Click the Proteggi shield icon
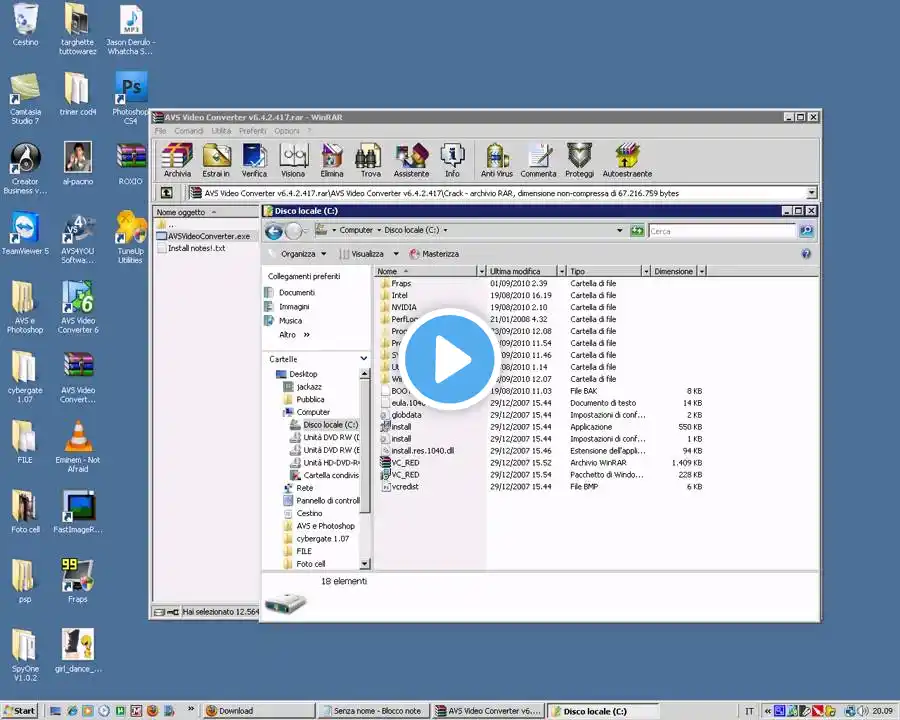The width and height of the screenshot is (900, 720). point(579,160)
